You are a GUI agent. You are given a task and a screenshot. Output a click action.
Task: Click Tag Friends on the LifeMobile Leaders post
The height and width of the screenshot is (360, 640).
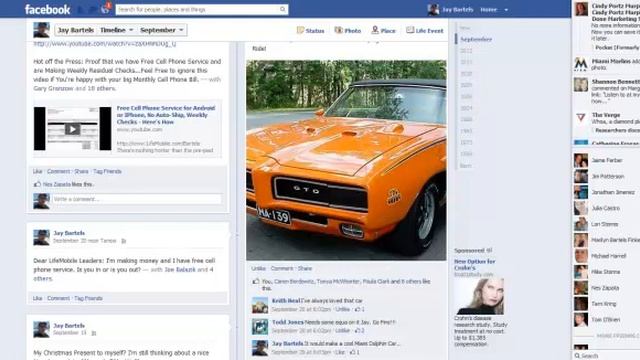click(89, 298)
